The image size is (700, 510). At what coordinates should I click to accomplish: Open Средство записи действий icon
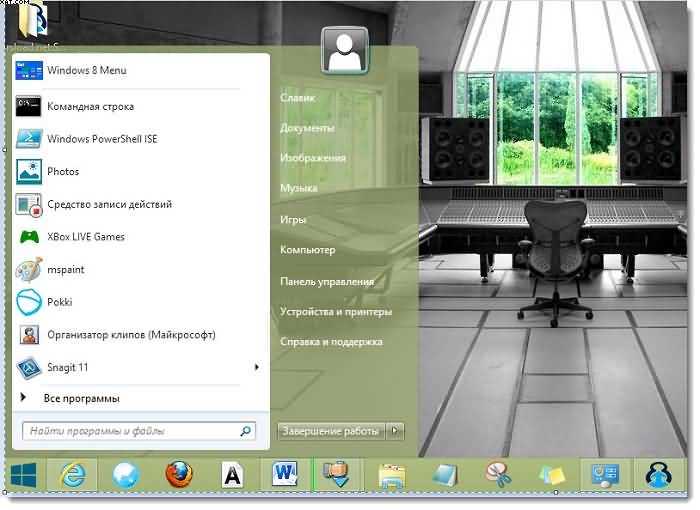coord(29,205)
